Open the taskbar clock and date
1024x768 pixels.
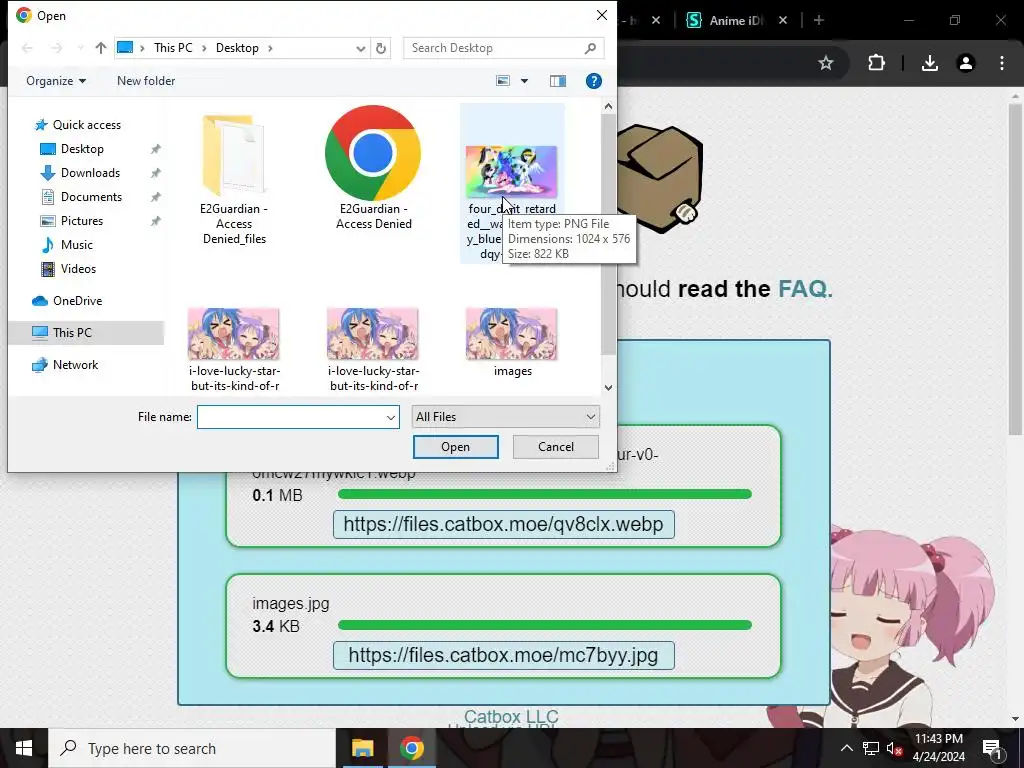pyautogui.click(x=938, y=748)
